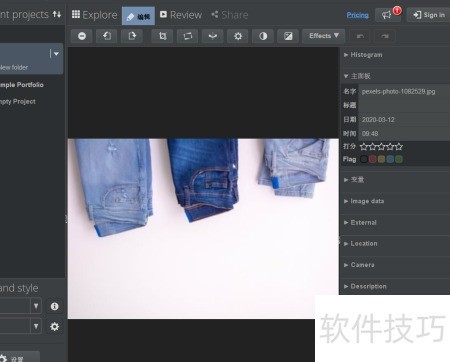Click the info icon next to brand style dropdown
The height and width of the screenshot is (362, 450).
click(54, 306)
